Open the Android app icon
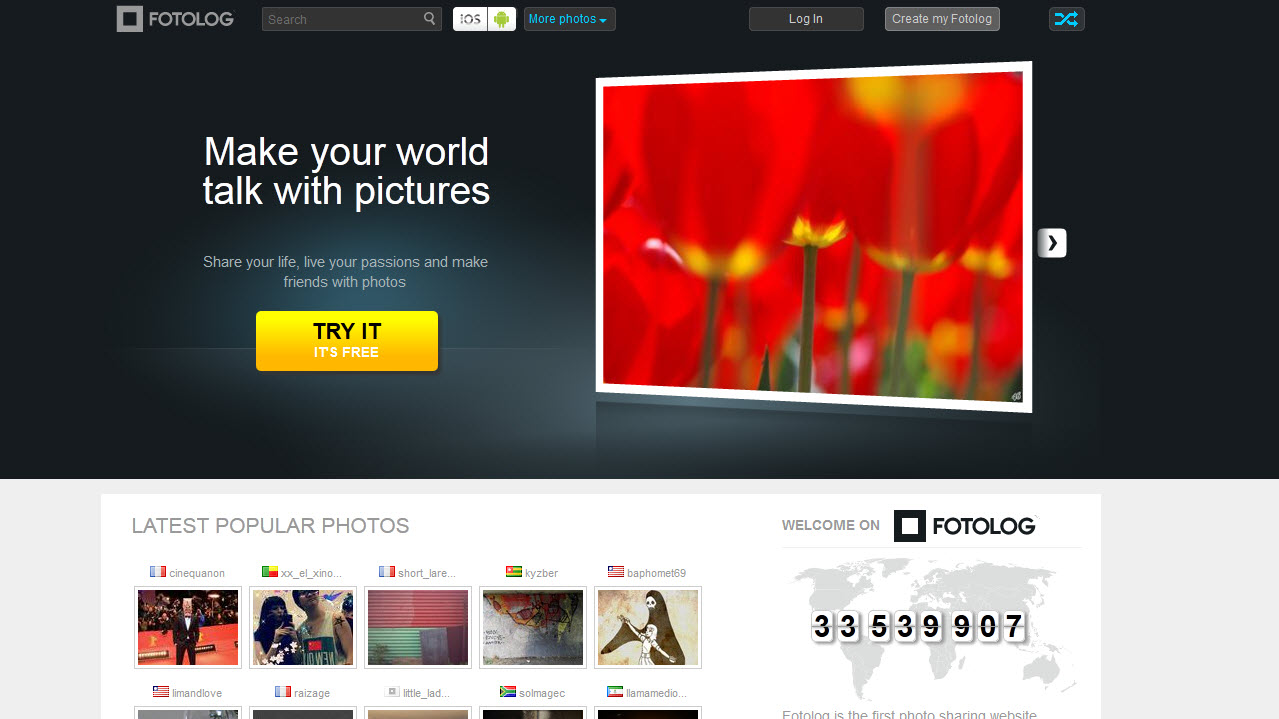 click(x=502, y=19)
